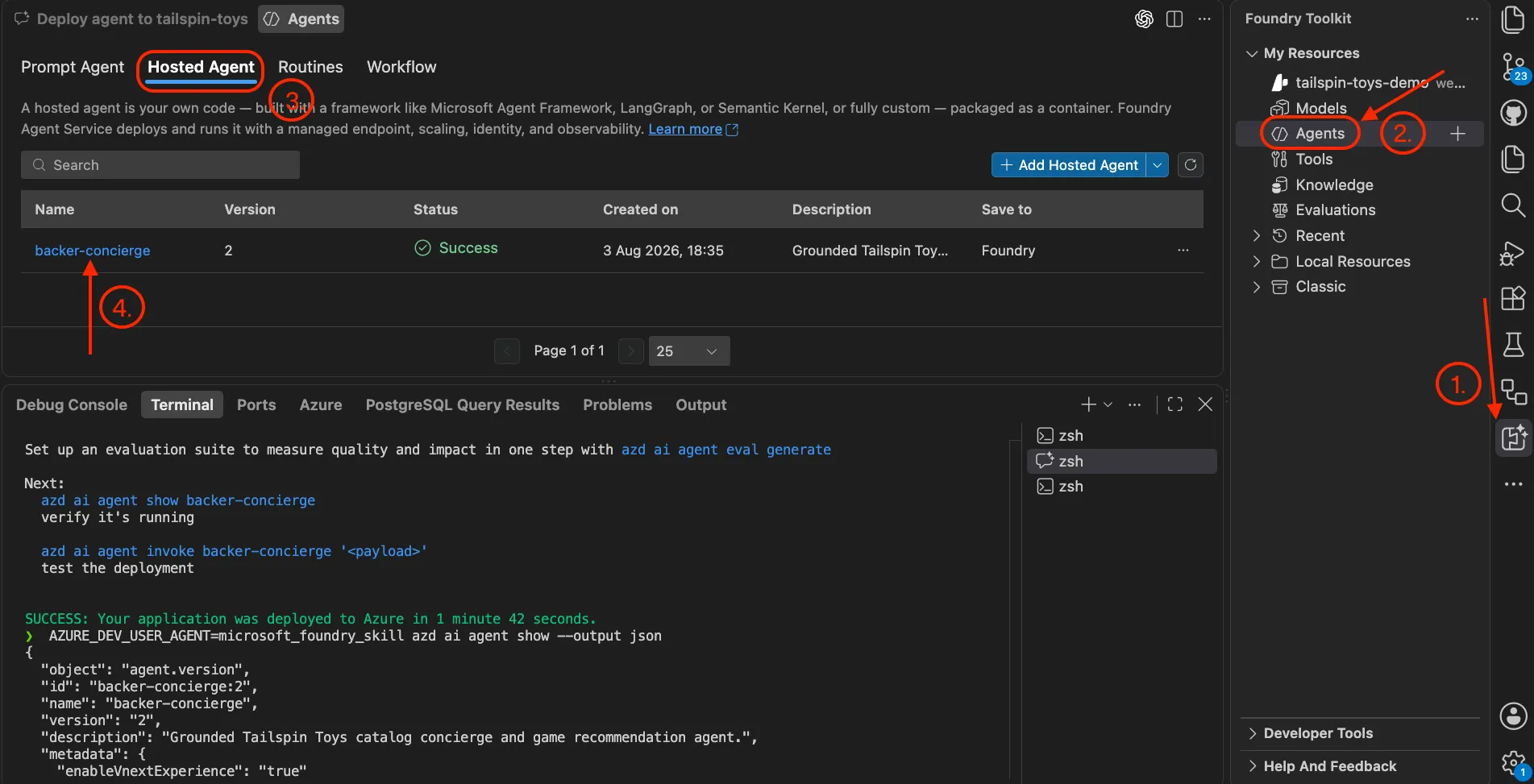Open the Search magnifier in activity bar
Viewport: 1534px width, 784px height.
point(1513,205)
